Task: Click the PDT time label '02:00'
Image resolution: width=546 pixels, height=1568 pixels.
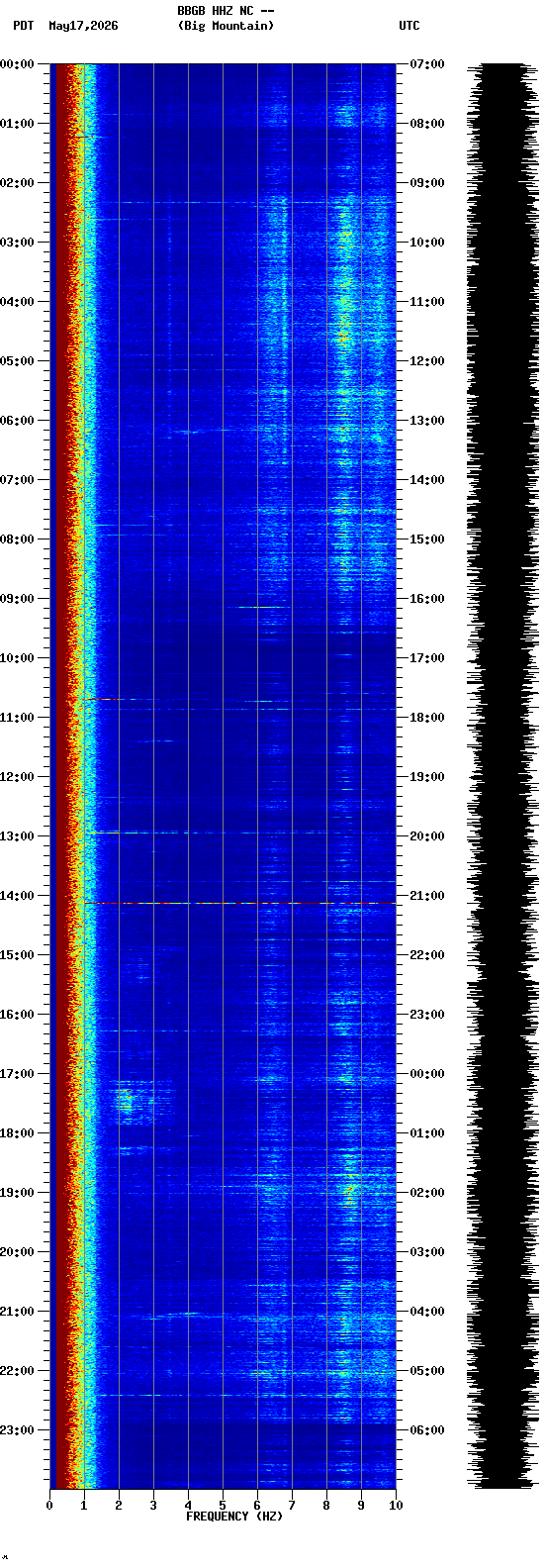Action: pos(17,183)
